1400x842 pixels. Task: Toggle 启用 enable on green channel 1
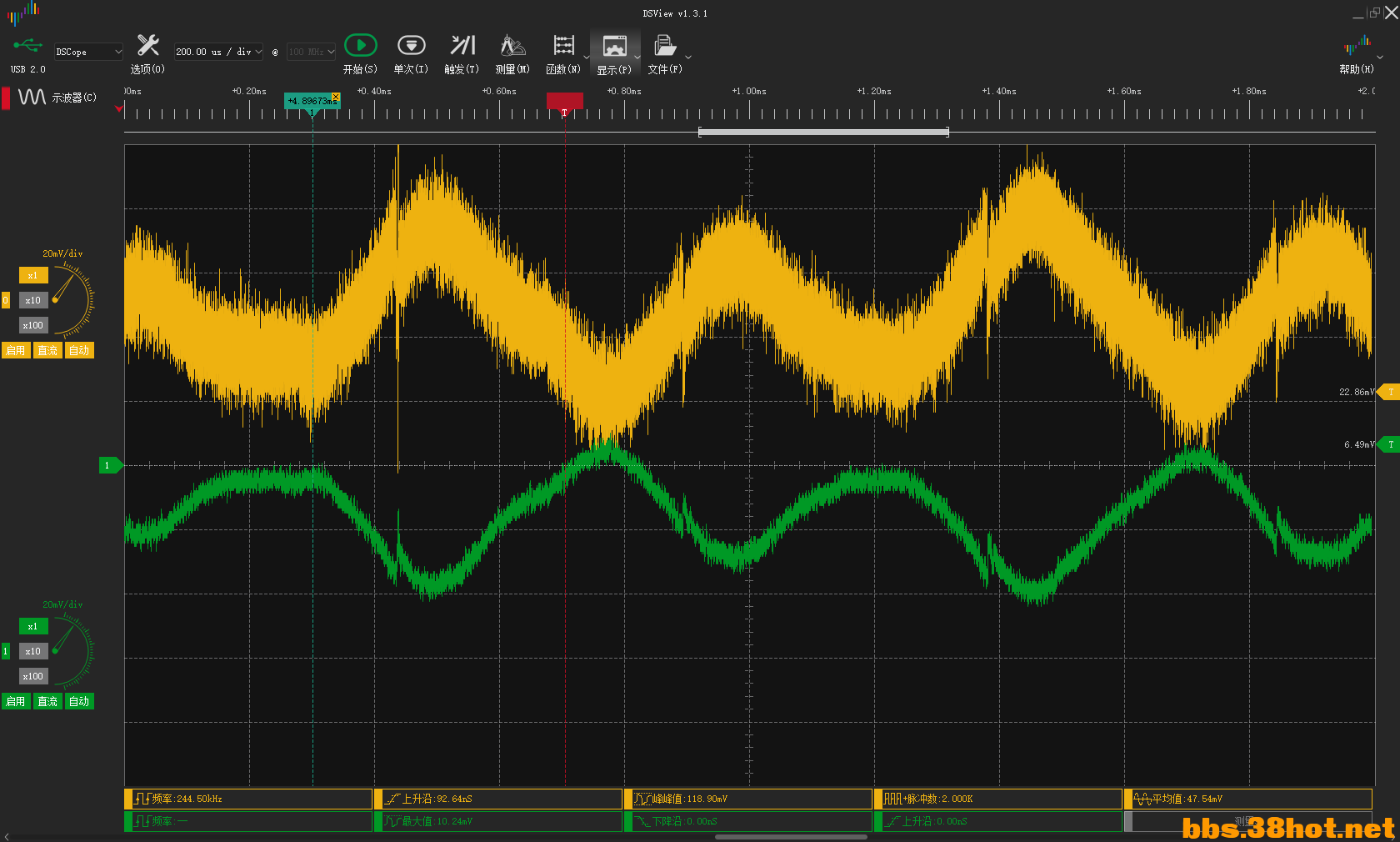click(16, 701)
